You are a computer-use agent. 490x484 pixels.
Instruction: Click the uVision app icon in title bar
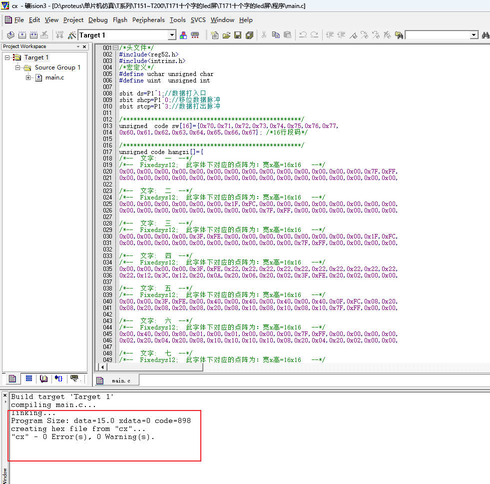5,6
